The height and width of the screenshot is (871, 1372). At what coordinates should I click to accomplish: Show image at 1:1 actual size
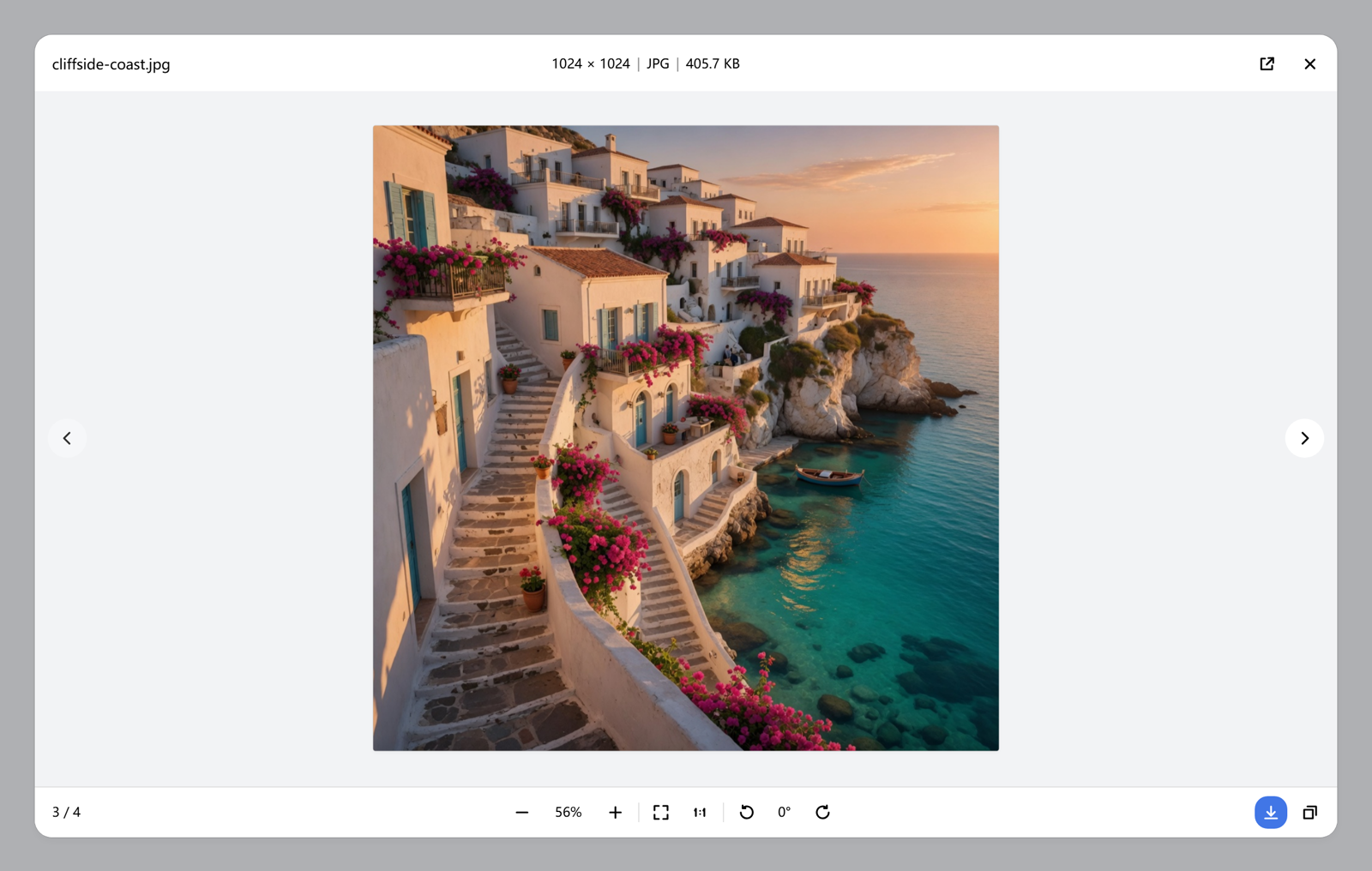pos(700,812)
